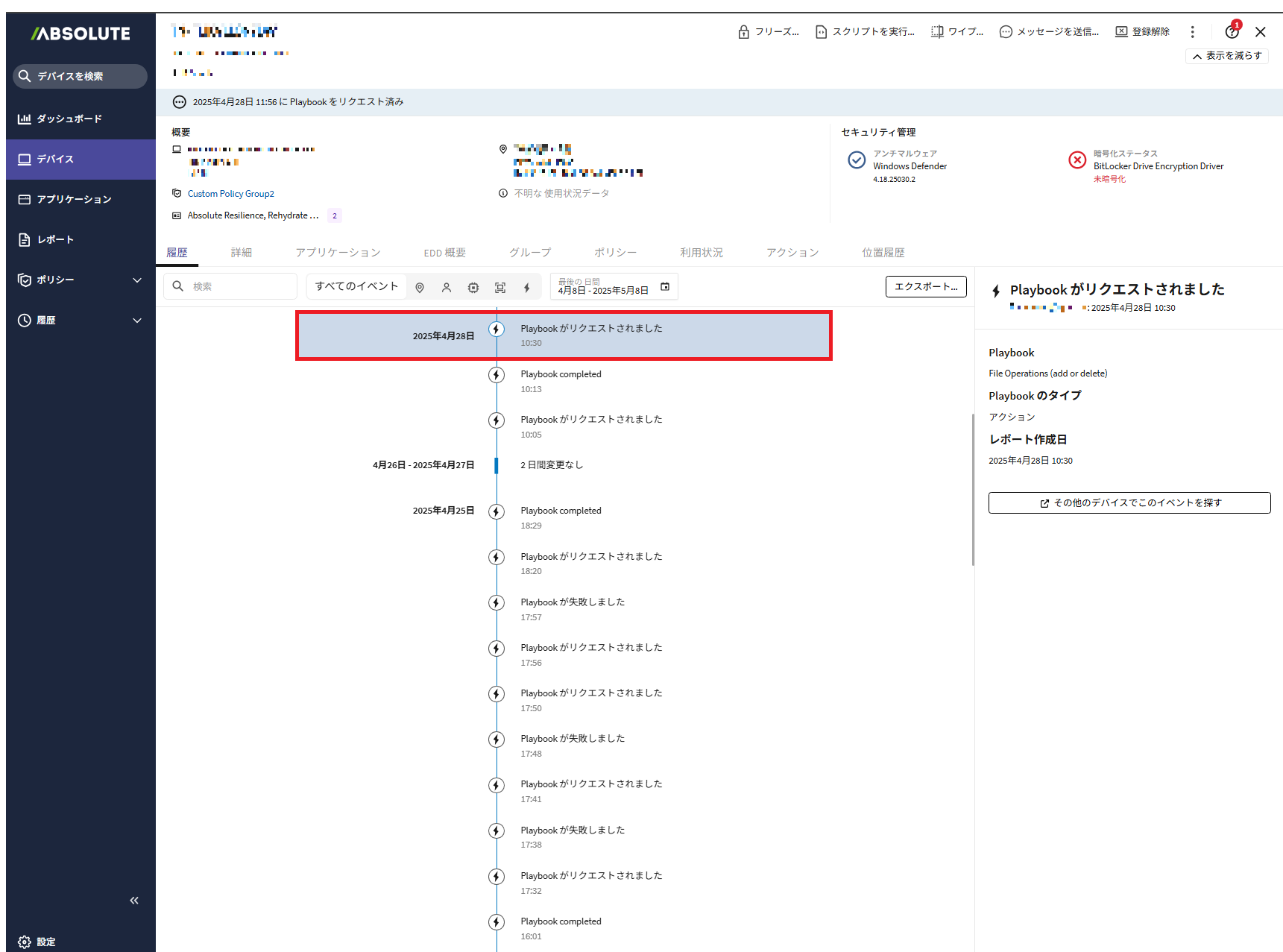Toggle the lightning bolt action filter
1283x952 pixels.
click(x=527, y=288)
